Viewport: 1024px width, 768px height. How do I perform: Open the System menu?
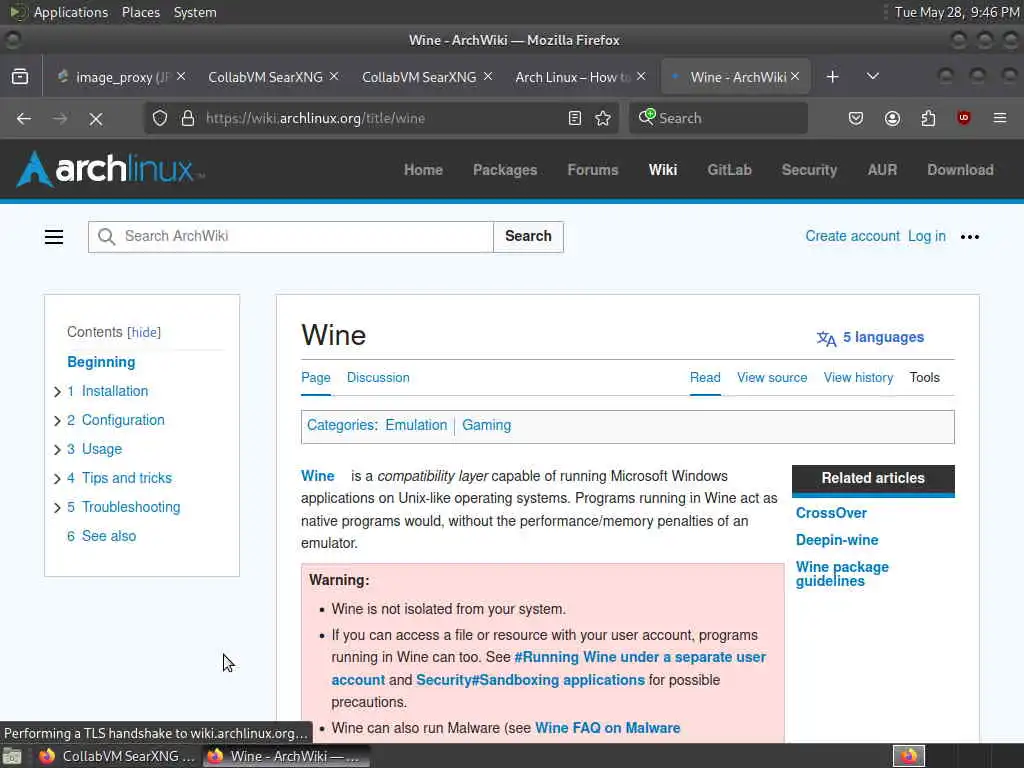[195, 12]
